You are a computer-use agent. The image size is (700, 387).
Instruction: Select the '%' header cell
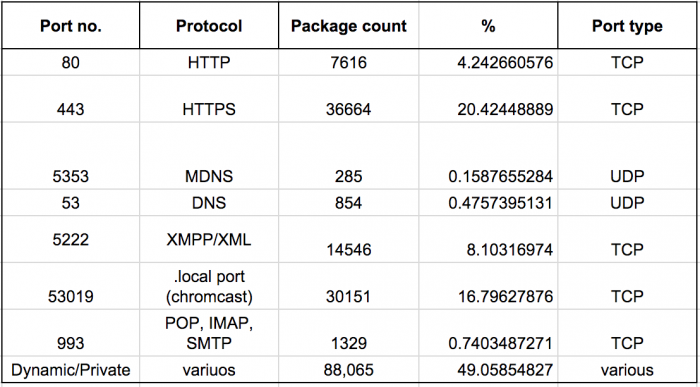coord(488,26)
